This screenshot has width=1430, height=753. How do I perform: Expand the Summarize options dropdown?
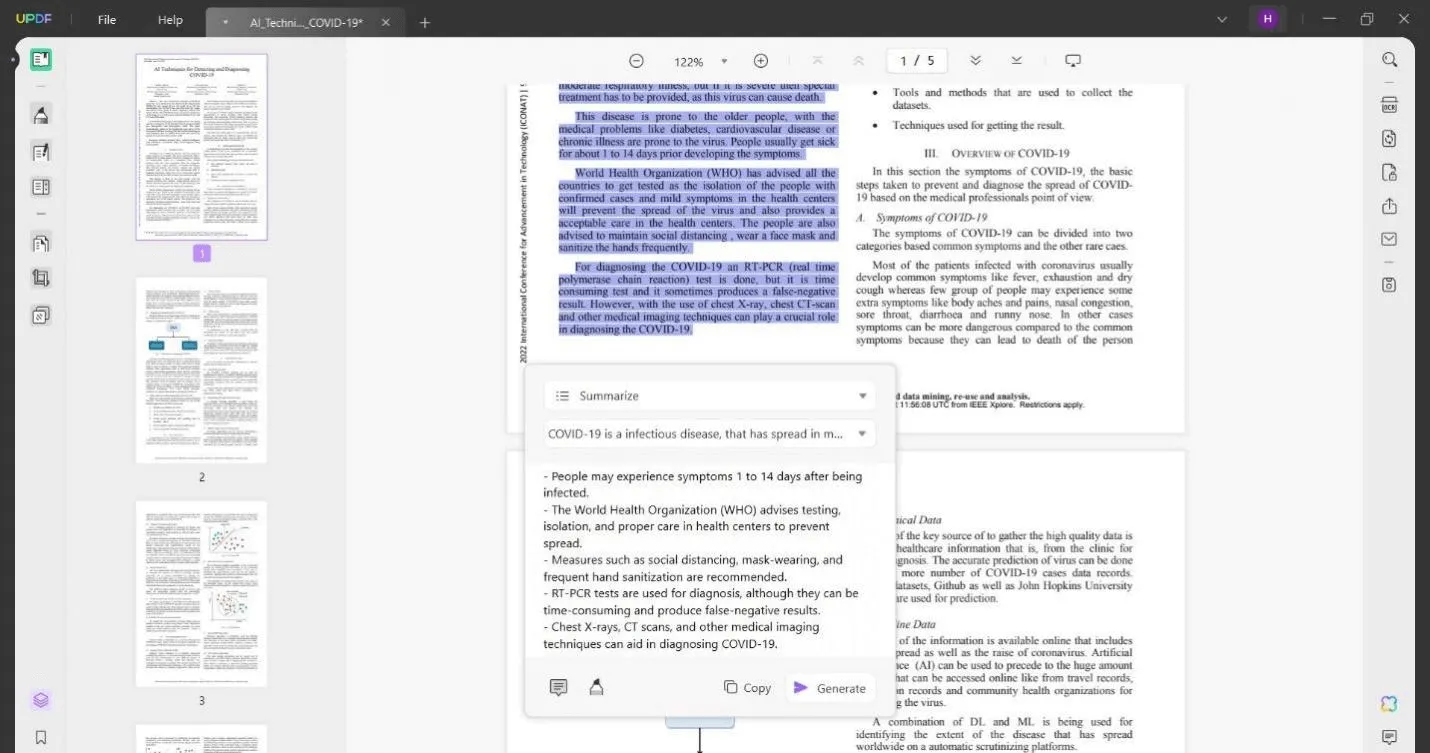pyautogui.click(x=862, y=395)
